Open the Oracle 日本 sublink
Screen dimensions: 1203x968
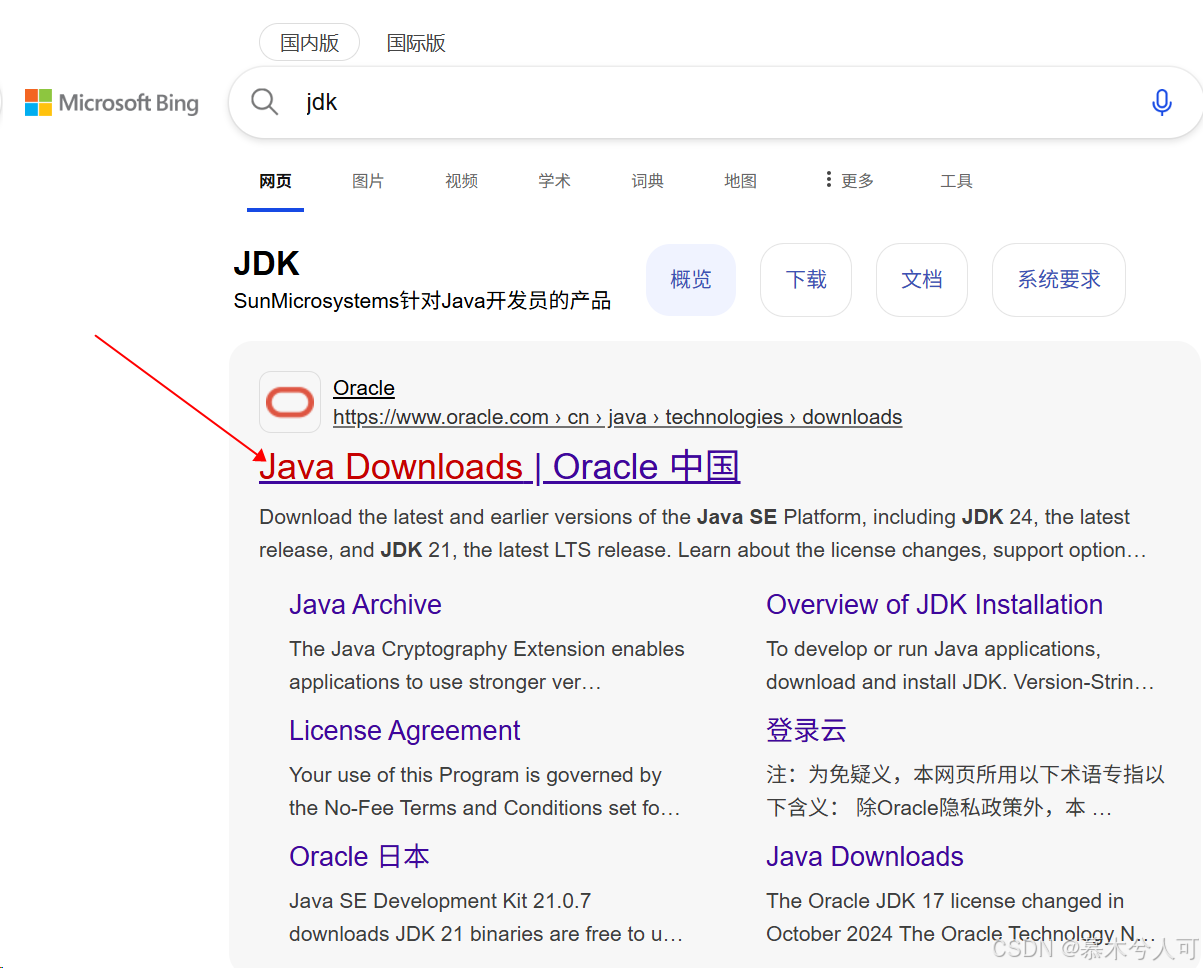coord(359,857)
